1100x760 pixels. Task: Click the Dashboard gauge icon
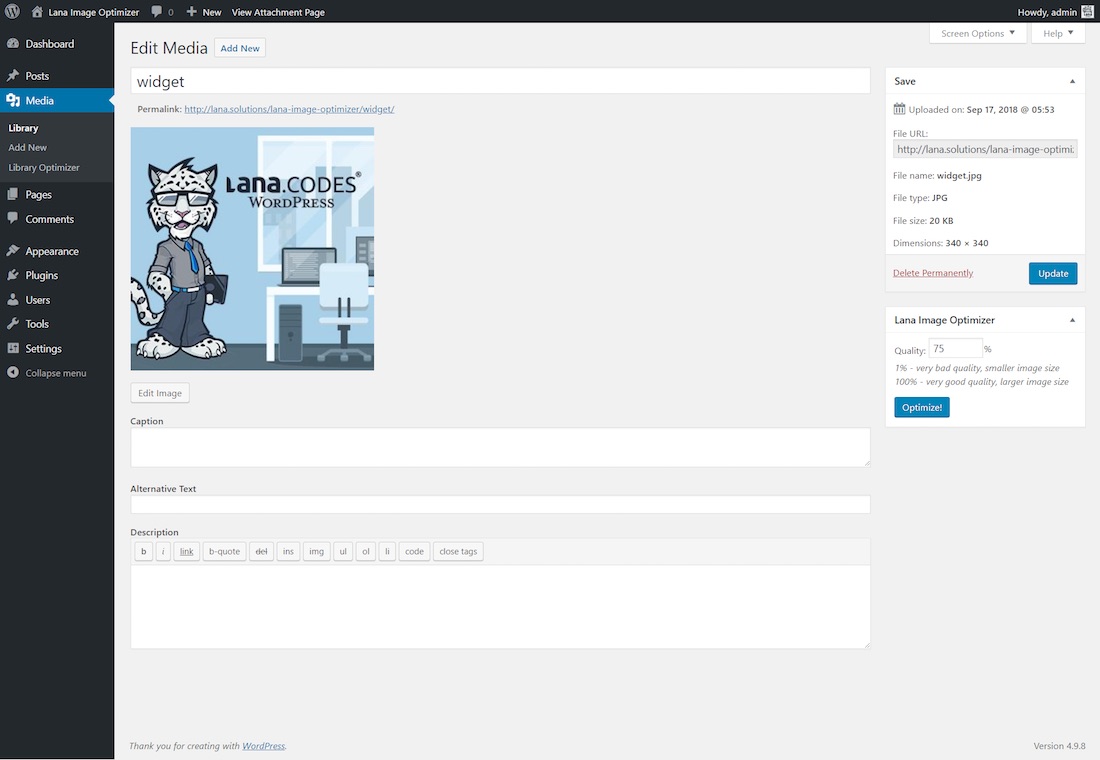13,44
